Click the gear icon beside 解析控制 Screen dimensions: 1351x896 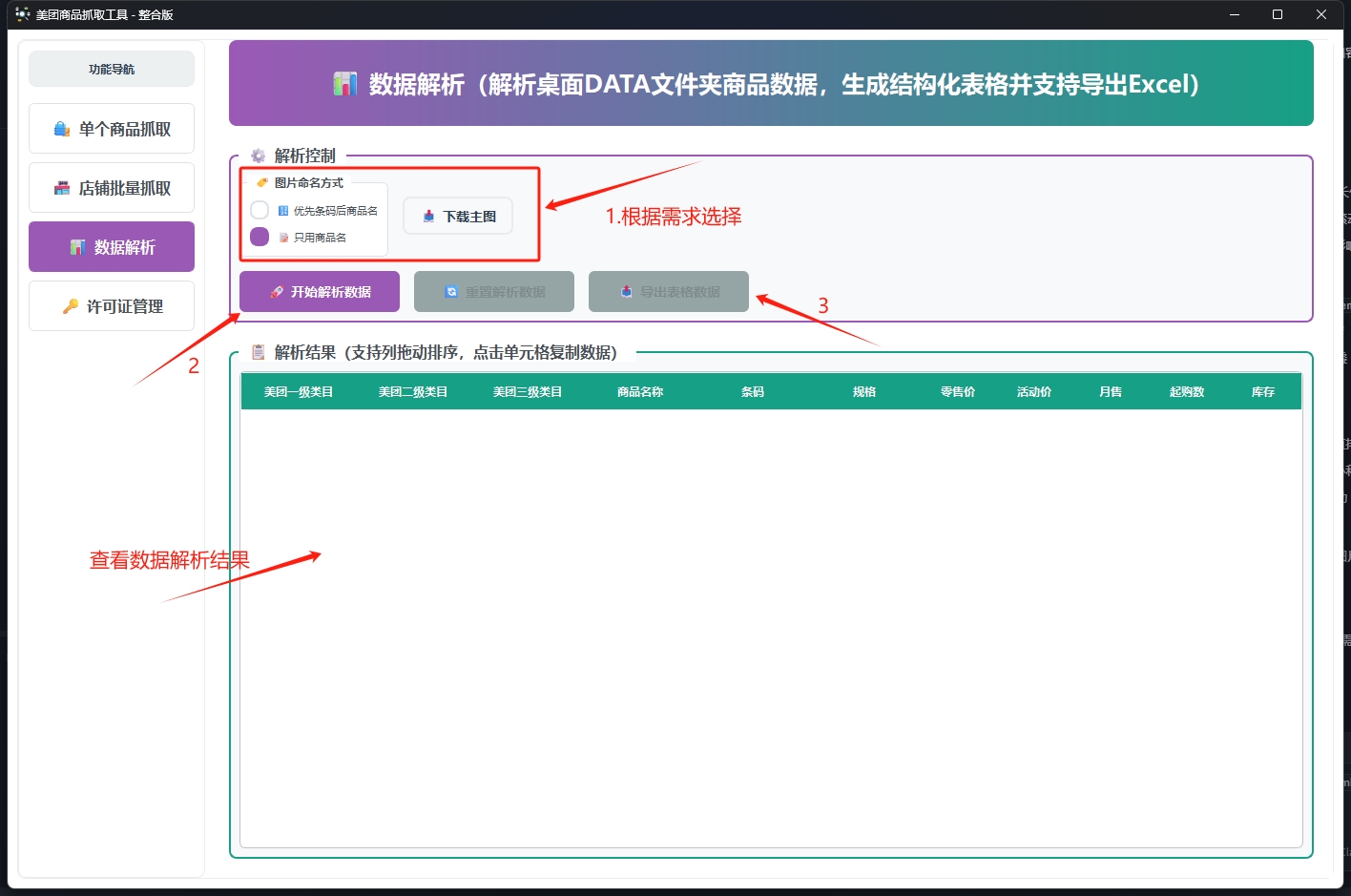(x=258, y=156)
